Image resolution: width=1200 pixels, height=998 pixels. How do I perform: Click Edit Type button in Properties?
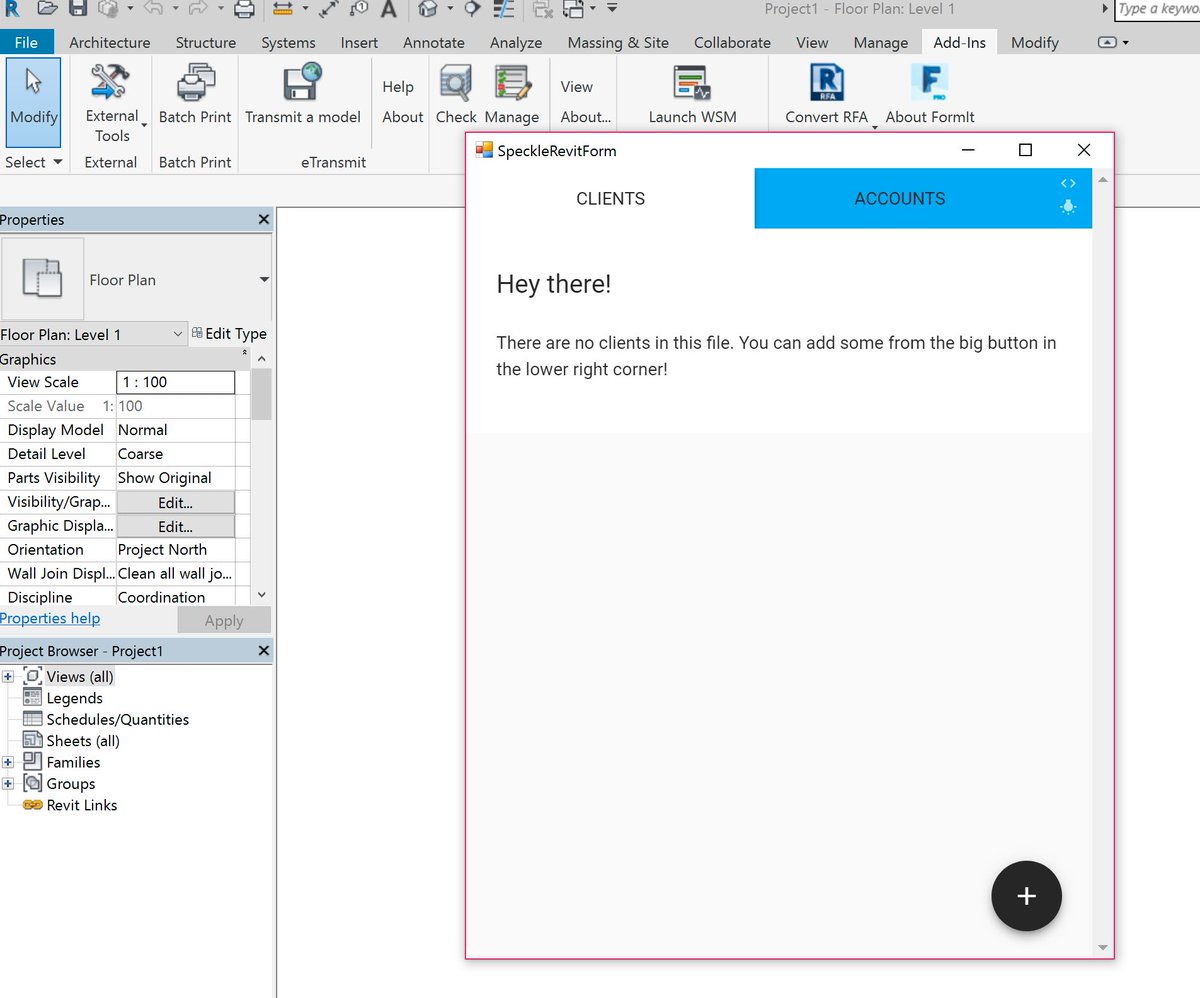click(x=229, y=334)
